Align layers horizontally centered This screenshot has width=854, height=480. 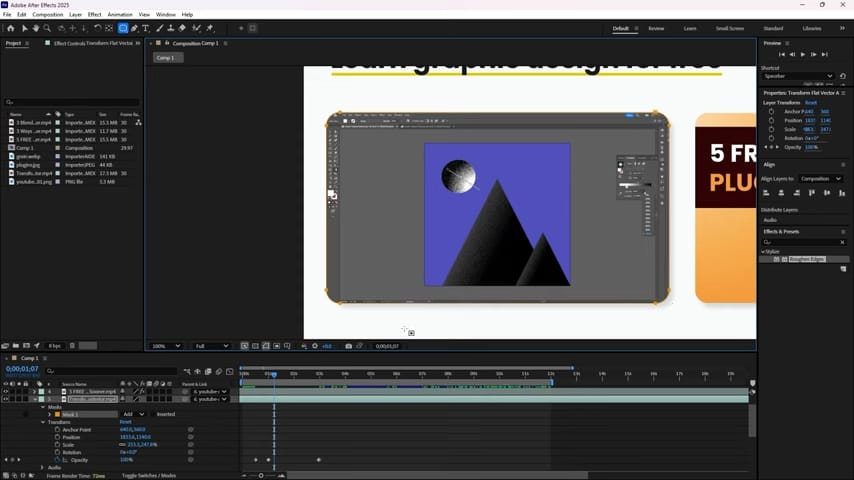pyautogui.click(x=781, y=193)
